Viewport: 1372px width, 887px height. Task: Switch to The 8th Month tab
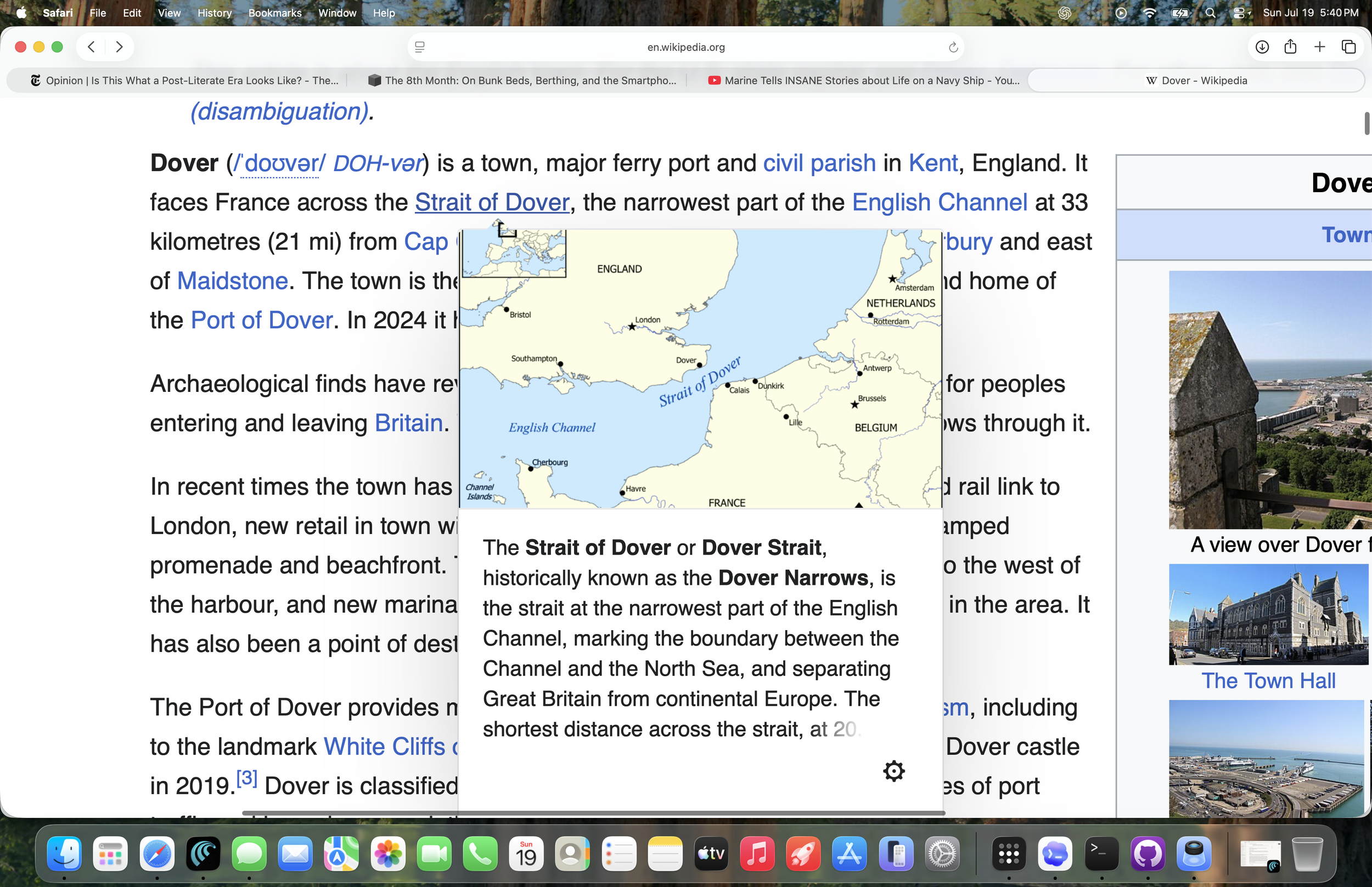point(521,81)
